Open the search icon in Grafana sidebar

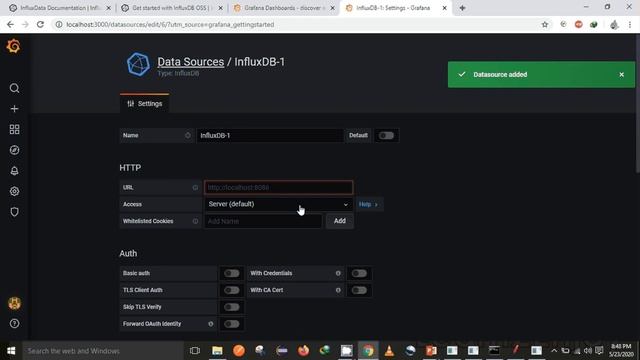[14, 88]
